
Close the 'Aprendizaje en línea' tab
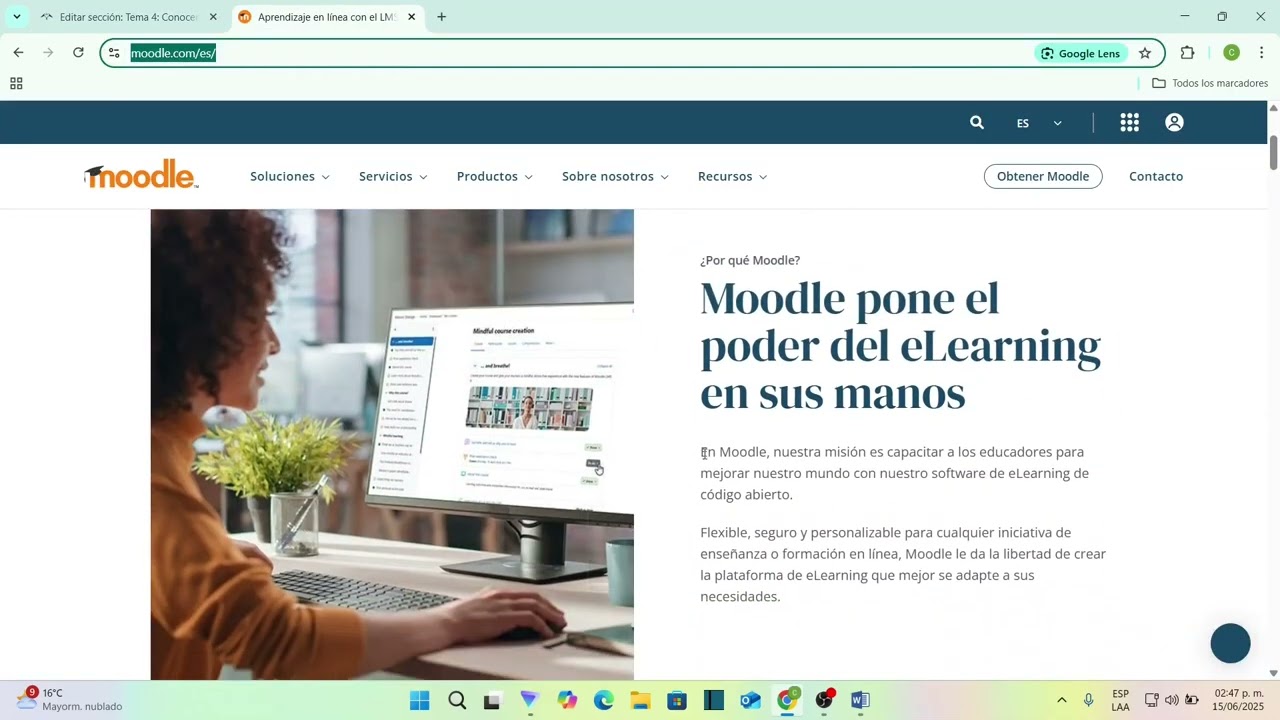click(411, 17)
